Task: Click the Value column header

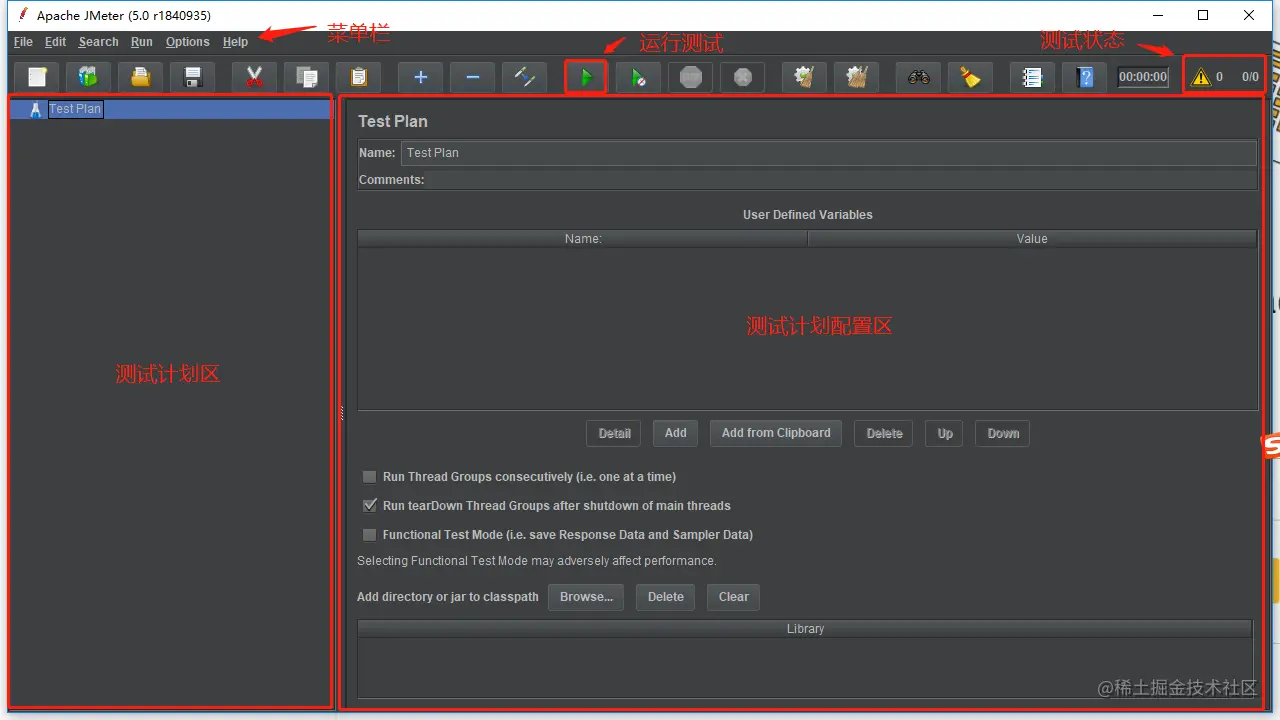Action: click(1032, 239)
